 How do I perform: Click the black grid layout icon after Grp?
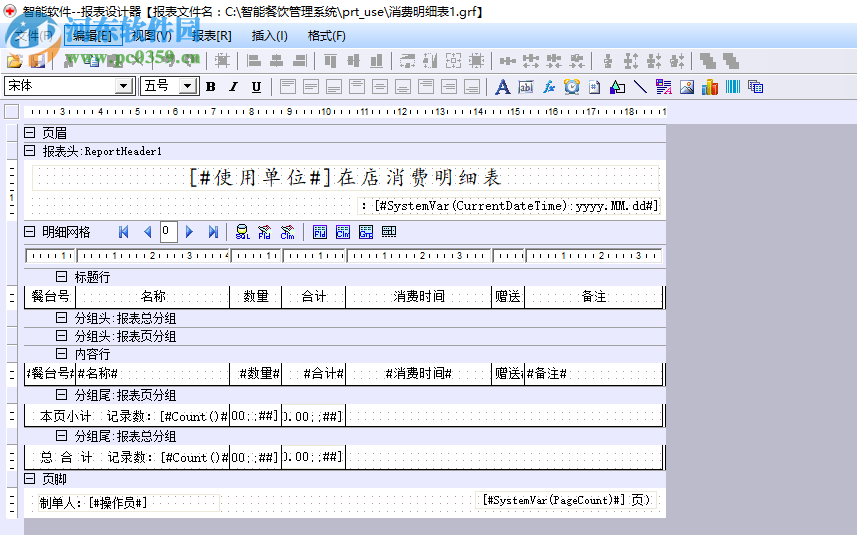click(x=389, y=232)
